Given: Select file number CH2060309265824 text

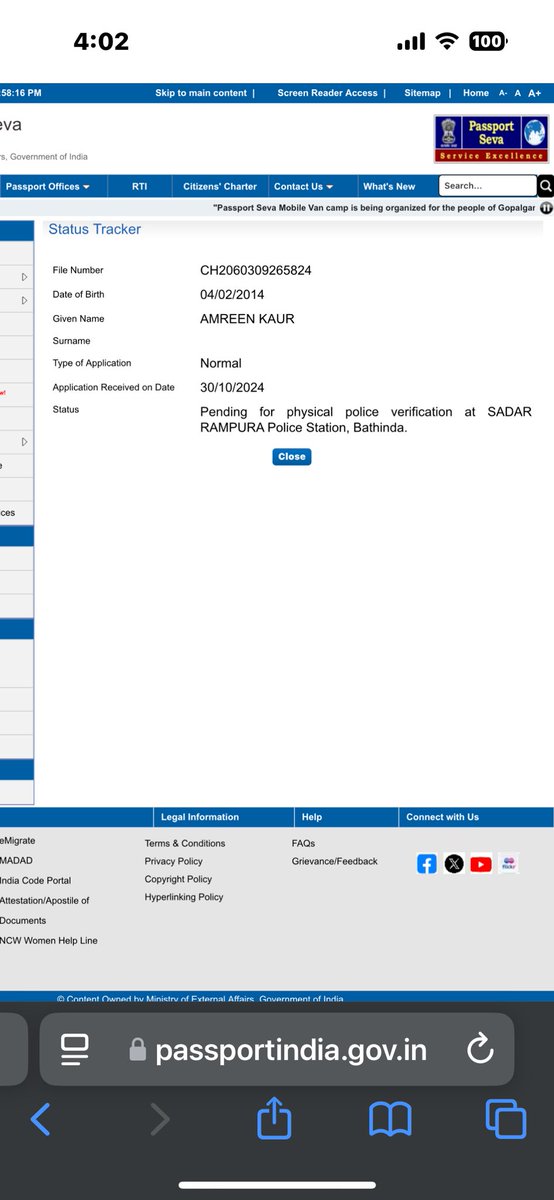Looking at the screenshot, I should (256, 270).
